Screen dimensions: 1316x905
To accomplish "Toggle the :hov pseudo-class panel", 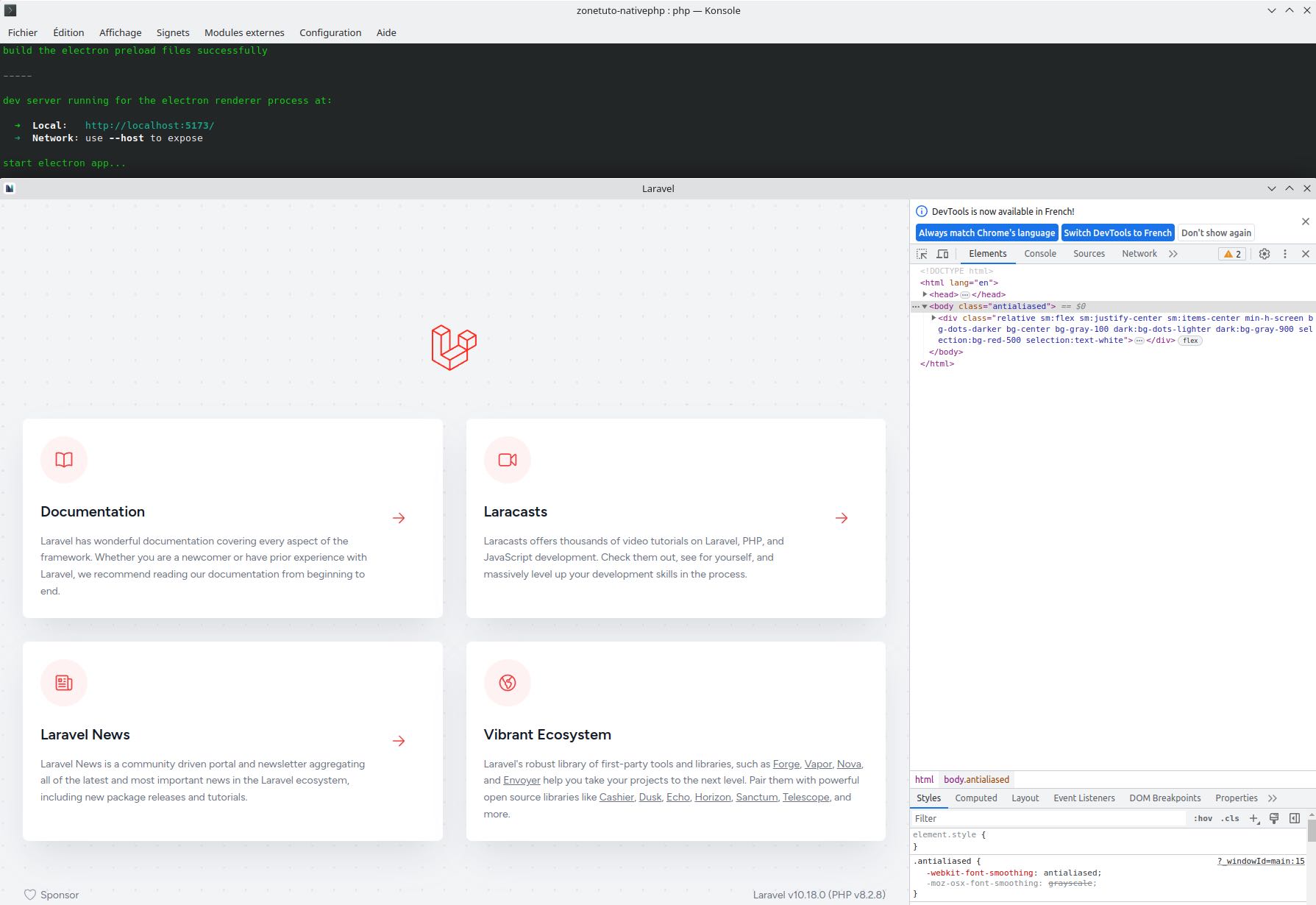I will click(x=1203, y=818).
